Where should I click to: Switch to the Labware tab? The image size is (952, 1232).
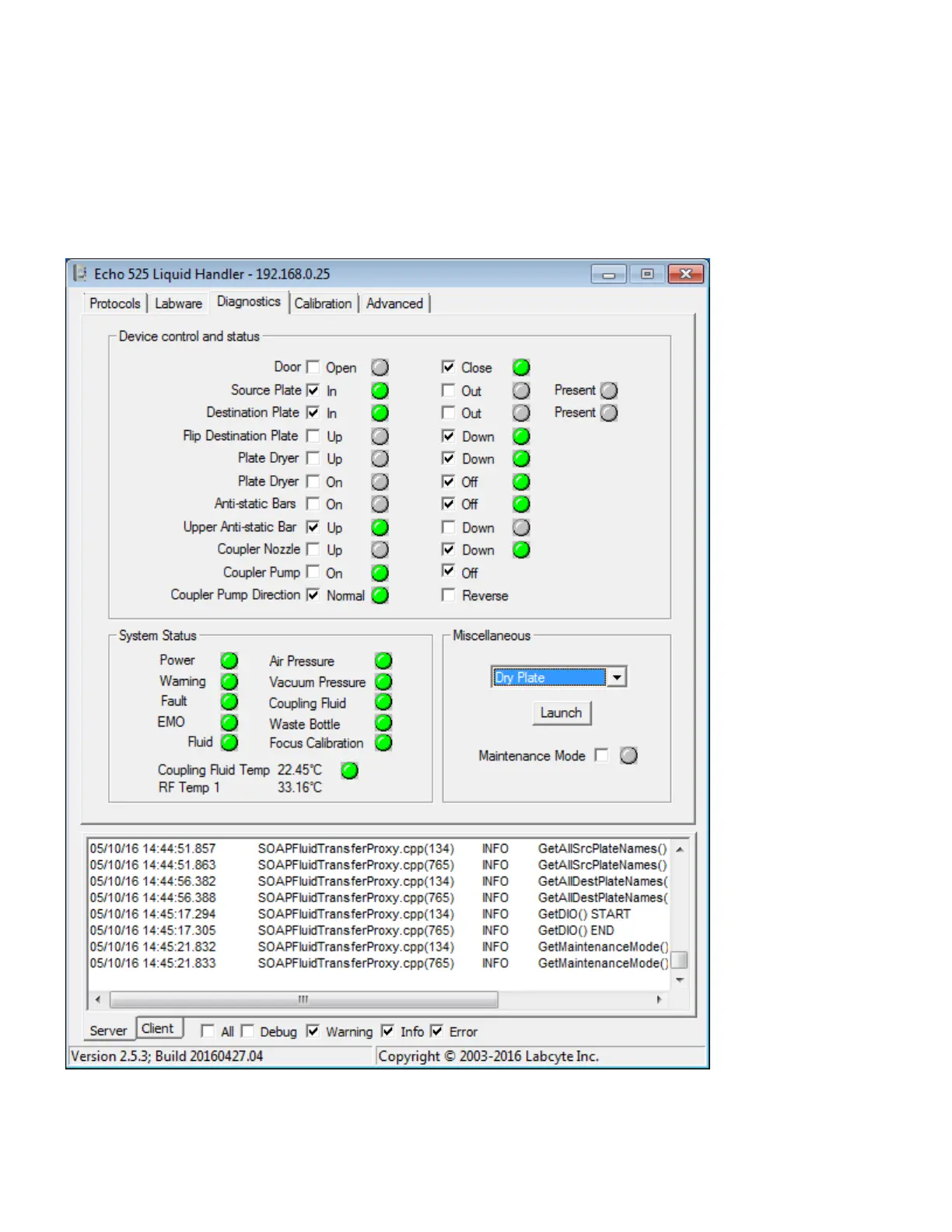(x=179, y=303)
